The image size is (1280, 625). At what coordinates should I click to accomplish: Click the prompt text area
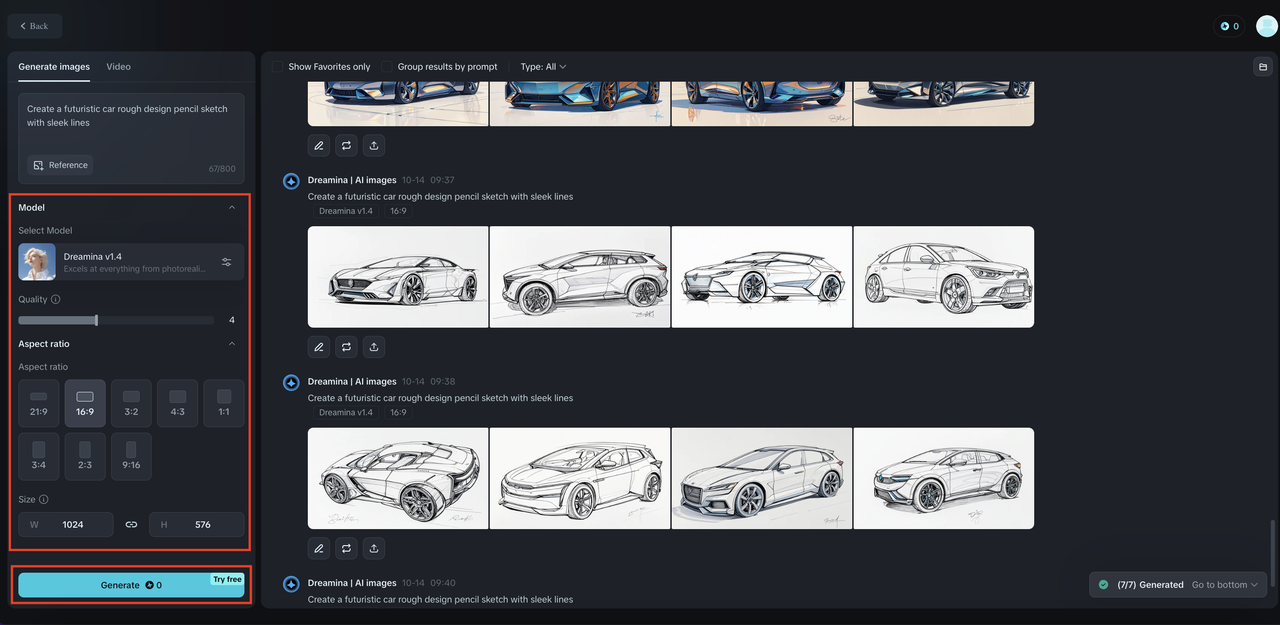[x=131, y=139]
